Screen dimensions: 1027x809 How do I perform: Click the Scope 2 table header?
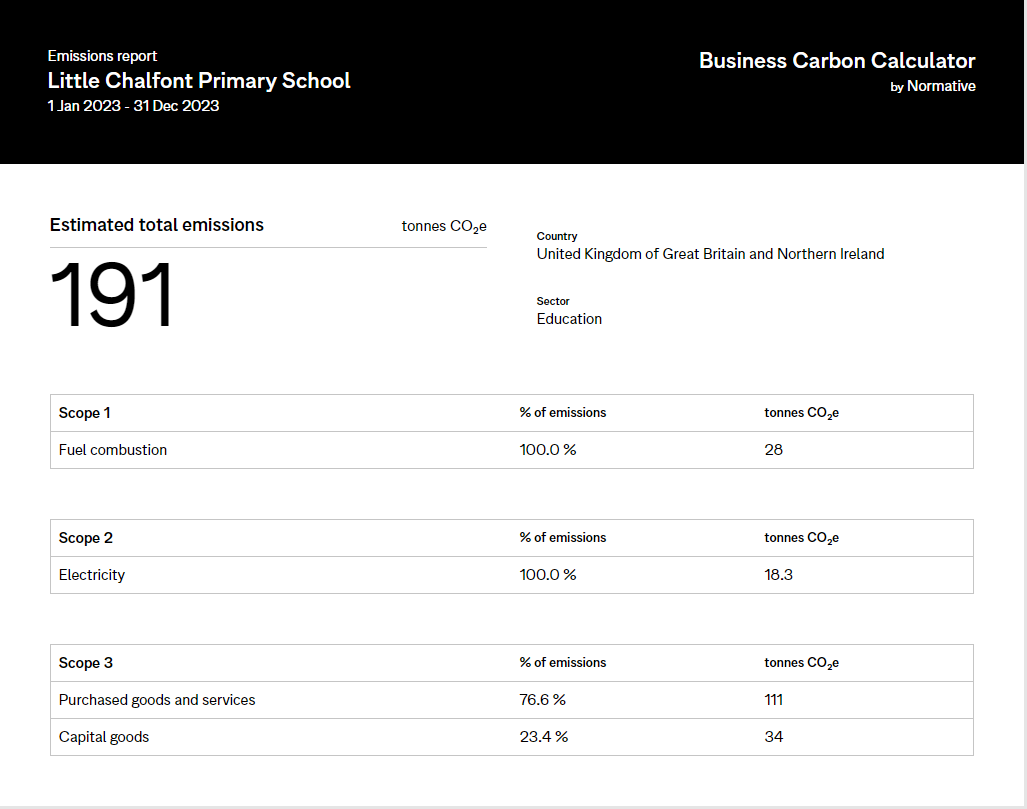[86, 538]
